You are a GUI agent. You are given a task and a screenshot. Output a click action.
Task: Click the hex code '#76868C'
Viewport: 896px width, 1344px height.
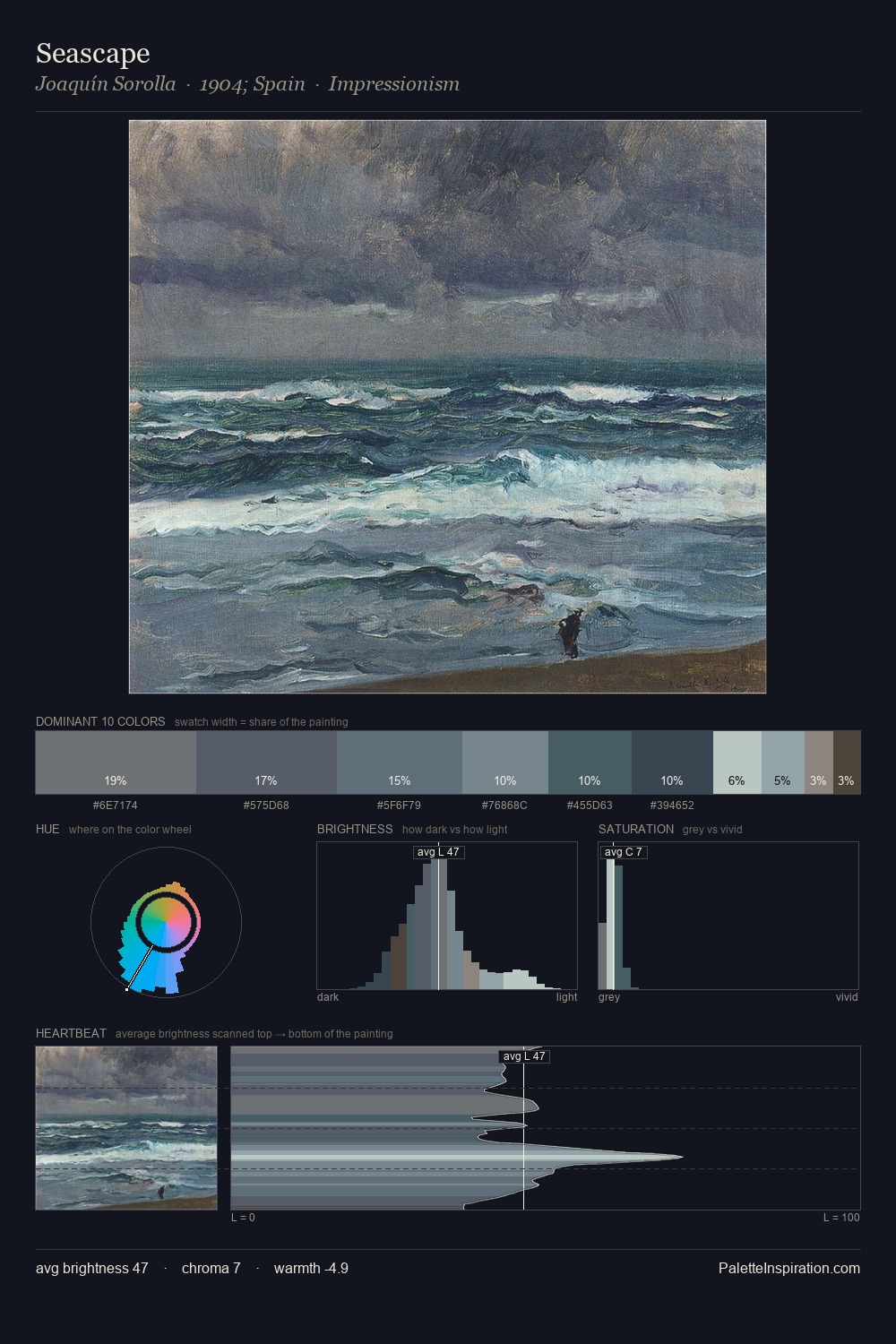[x=505, y=805]
